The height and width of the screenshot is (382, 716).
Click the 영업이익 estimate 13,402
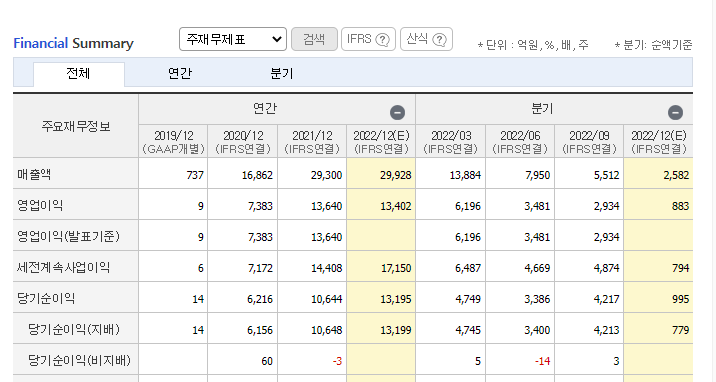click(395, 206)
